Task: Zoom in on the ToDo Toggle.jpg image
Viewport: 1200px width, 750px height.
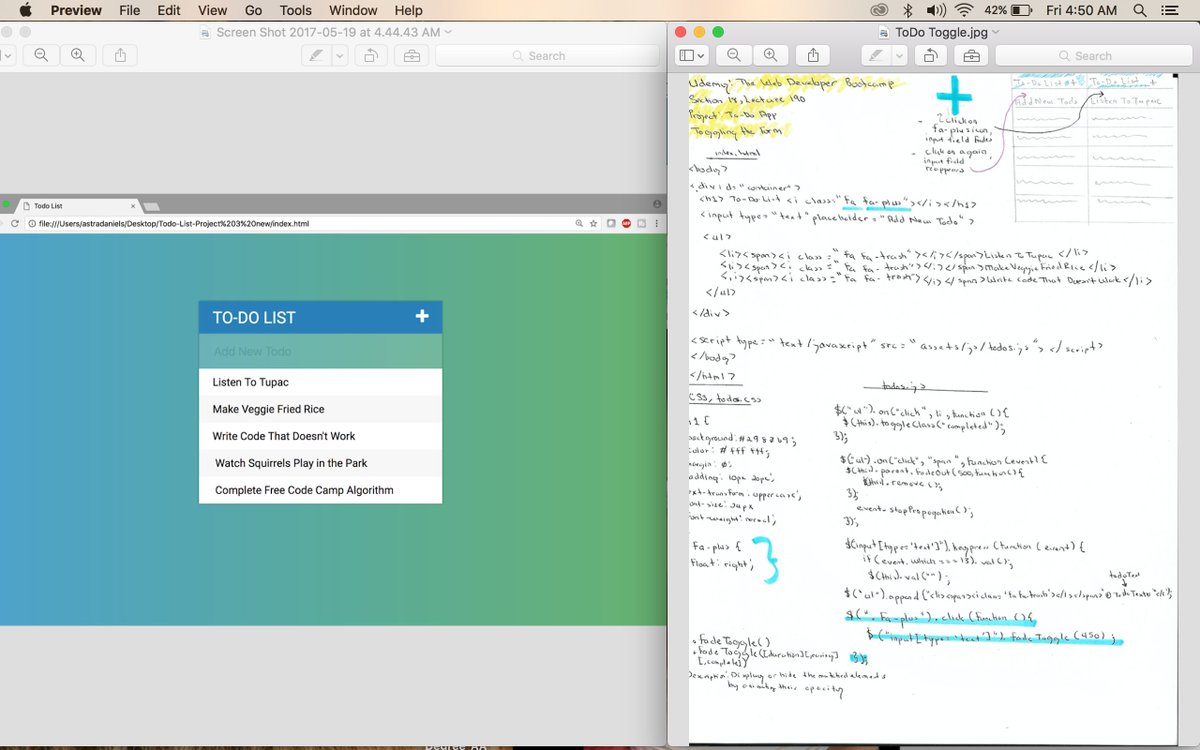Action: [770, 55]
